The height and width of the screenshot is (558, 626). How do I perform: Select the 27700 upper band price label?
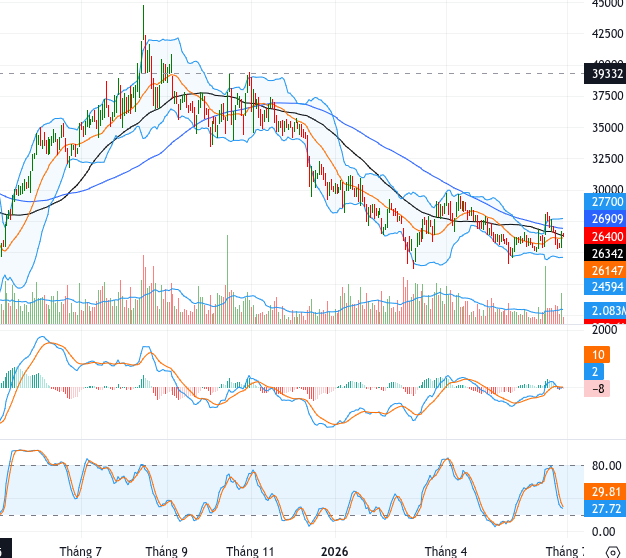coord(605,202)
